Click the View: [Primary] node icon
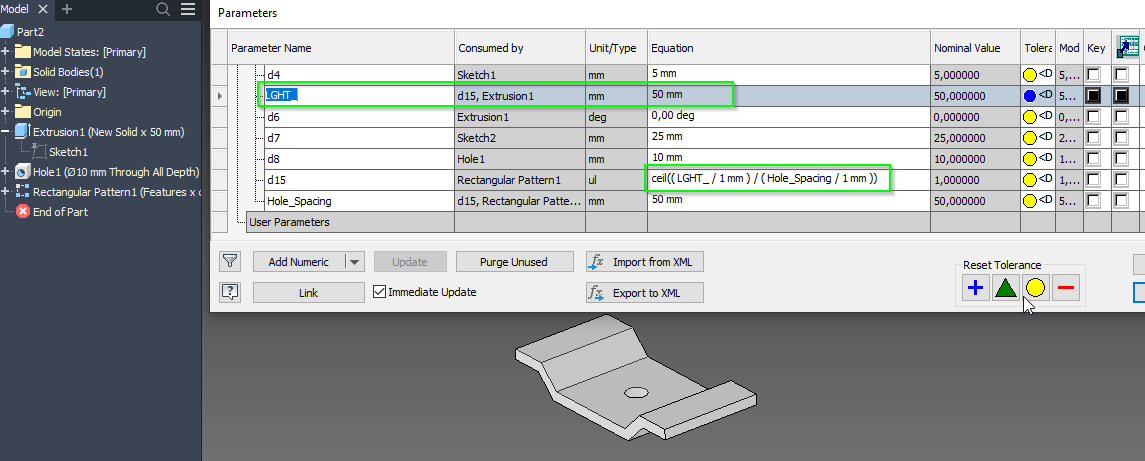This screenshot has height=461, width=1145. click(23, 92)
